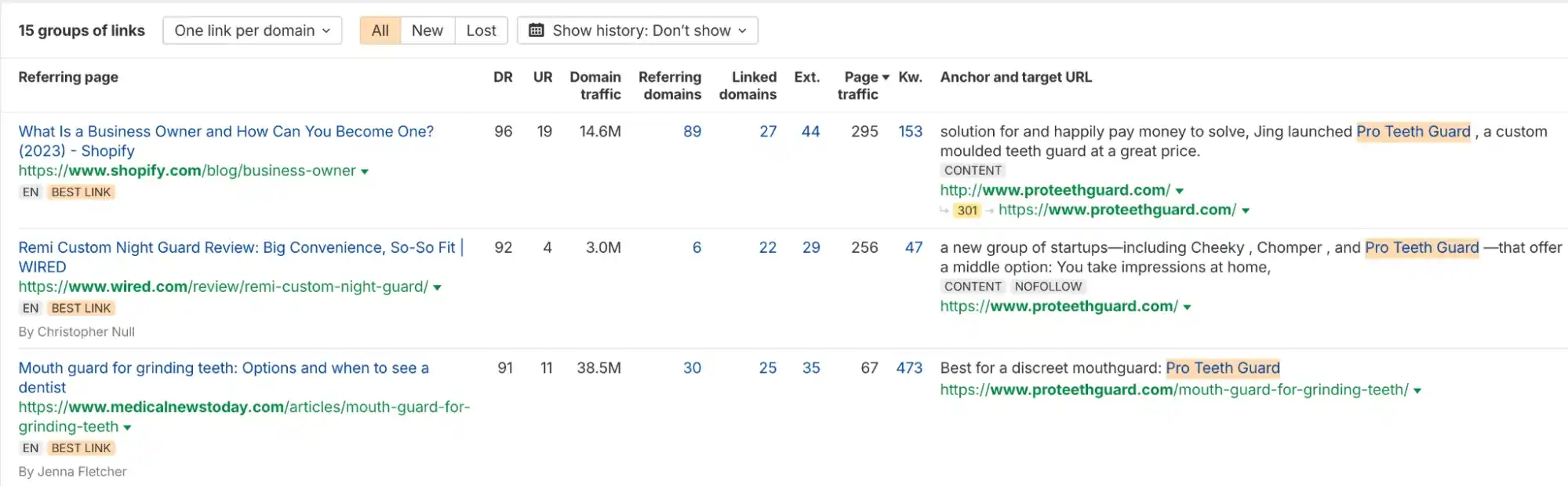Click Referring domains count 89

(x=692, y=131)
